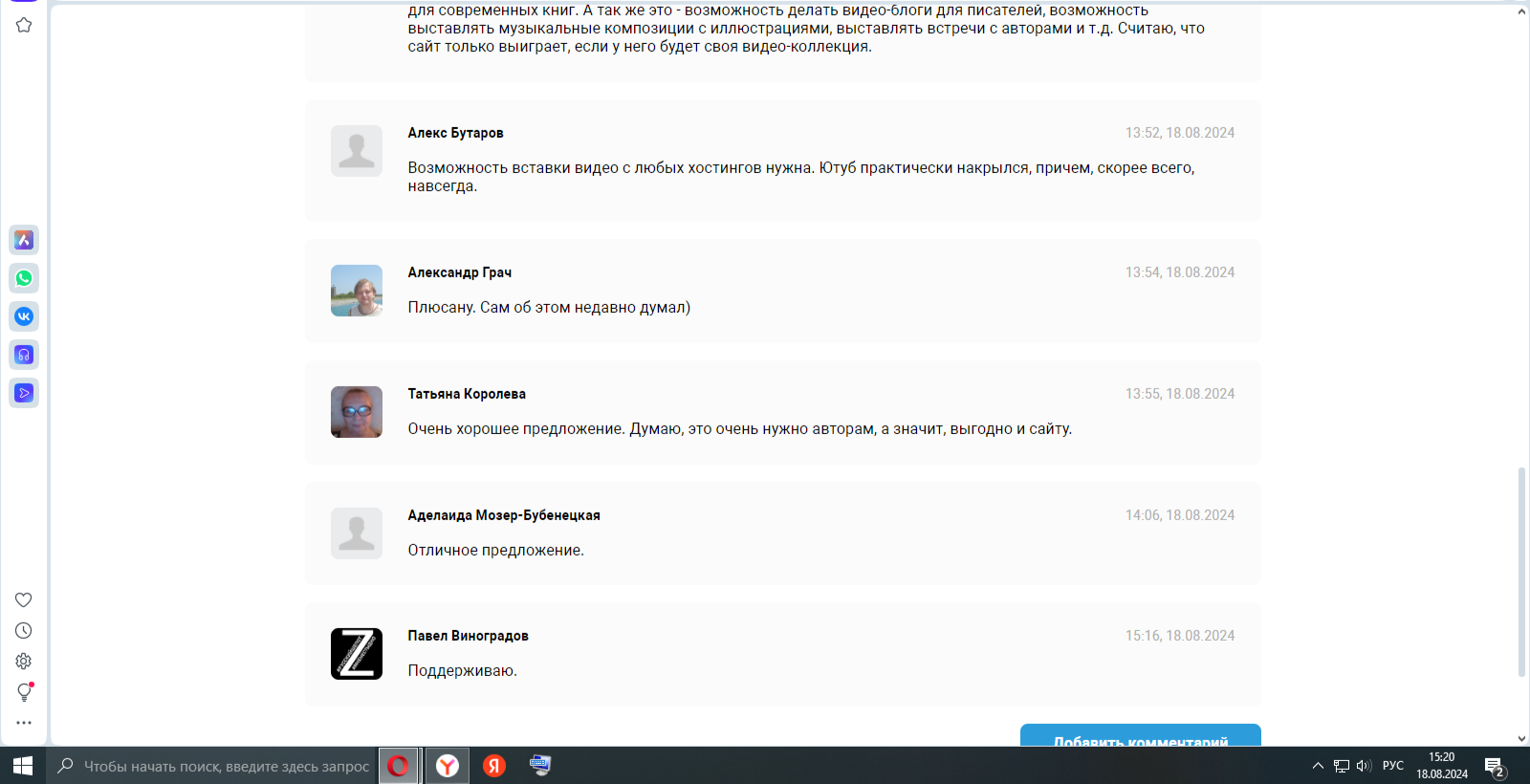Click timestamp 13:55, 18.08.2024
The height and width of the screenshot is (784, 1530).
pos(1180,394)
